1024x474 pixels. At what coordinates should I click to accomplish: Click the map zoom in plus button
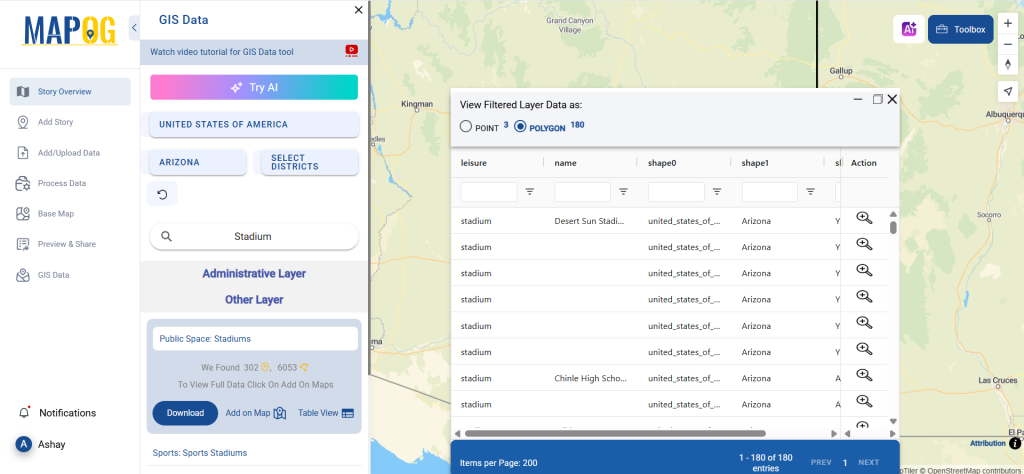(1007, 22)
